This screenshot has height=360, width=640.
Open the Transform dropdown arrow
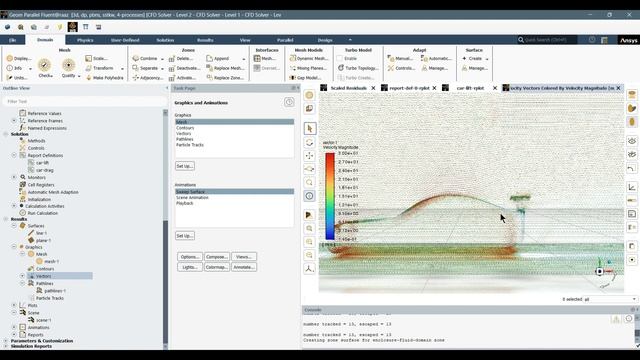coord(122,69)
